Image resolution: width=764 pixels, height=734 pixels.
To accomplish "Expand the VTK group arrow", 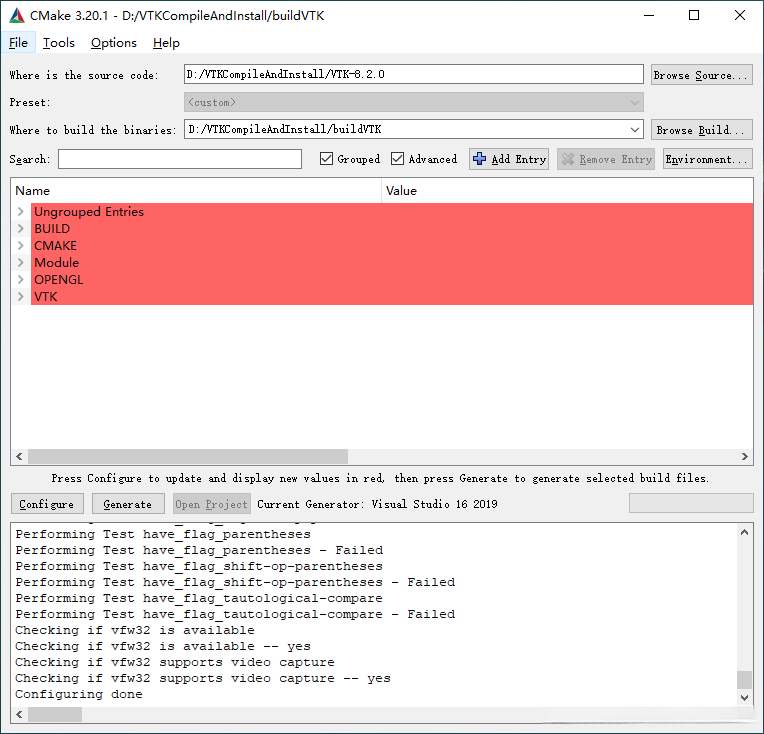I will click(x=20, y=297).
